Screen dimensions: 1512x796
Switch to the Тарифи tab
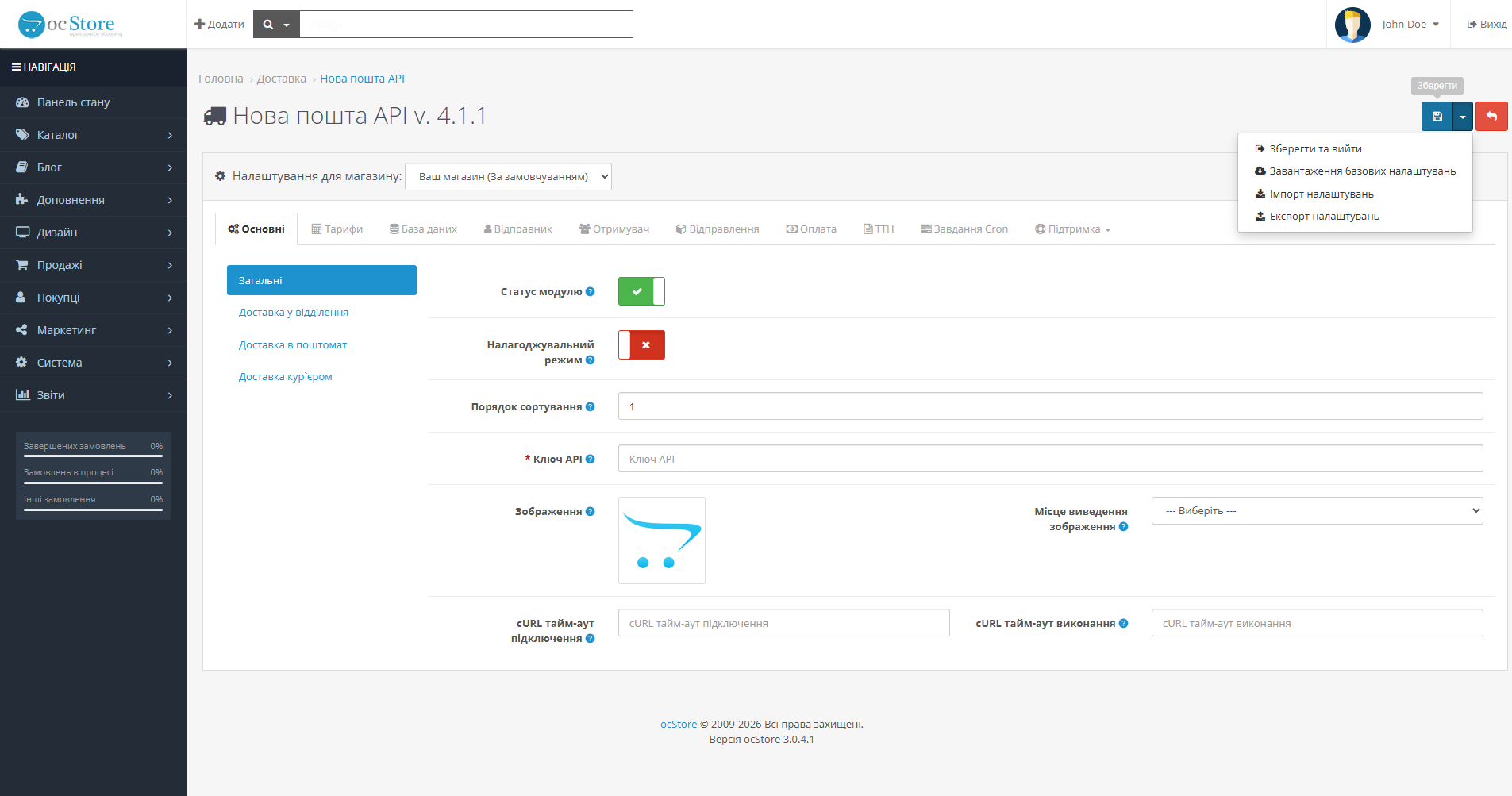[x=337, y=229]
